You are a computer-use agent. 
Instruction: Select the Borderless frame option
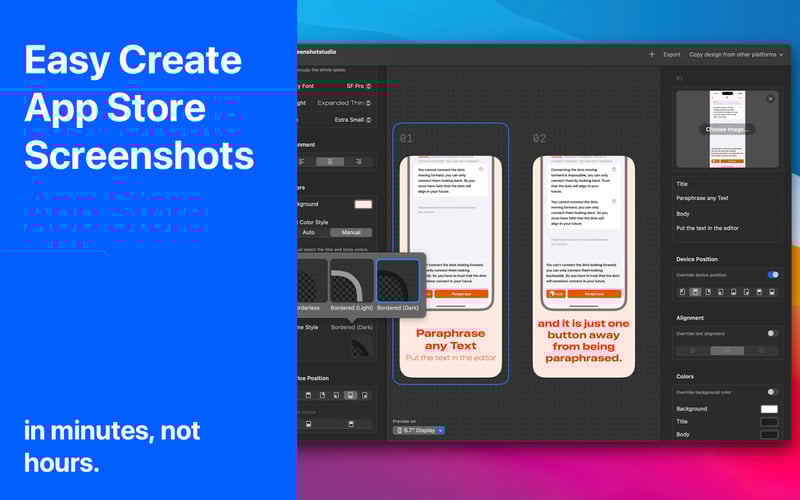pyautogui.click(x=312, y=285)
